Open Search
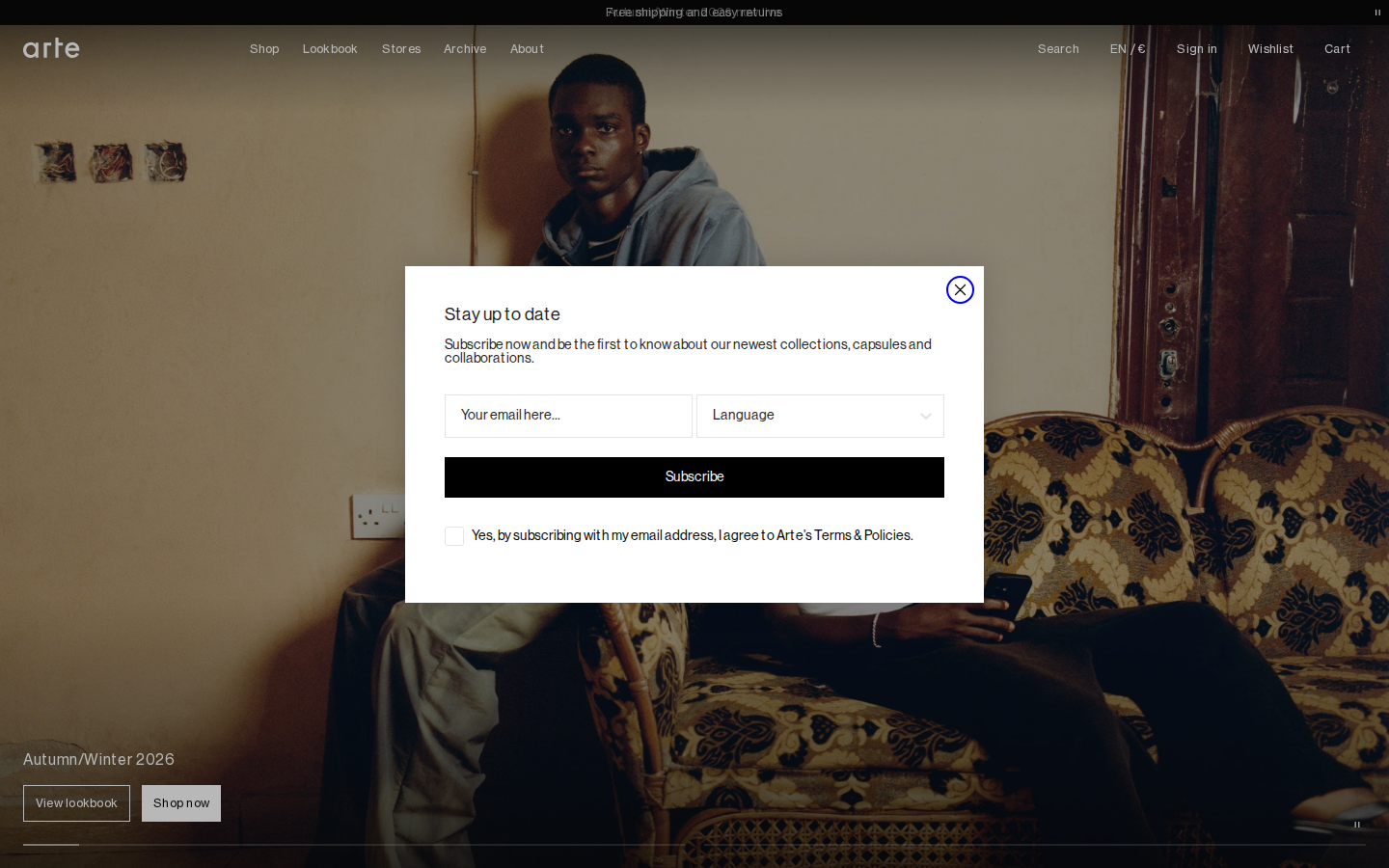 tap(1058, 49)
